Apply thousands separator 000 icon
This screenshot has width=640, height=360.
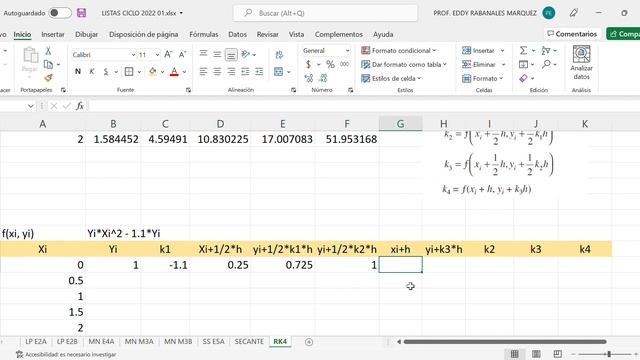tap(344, 64)
